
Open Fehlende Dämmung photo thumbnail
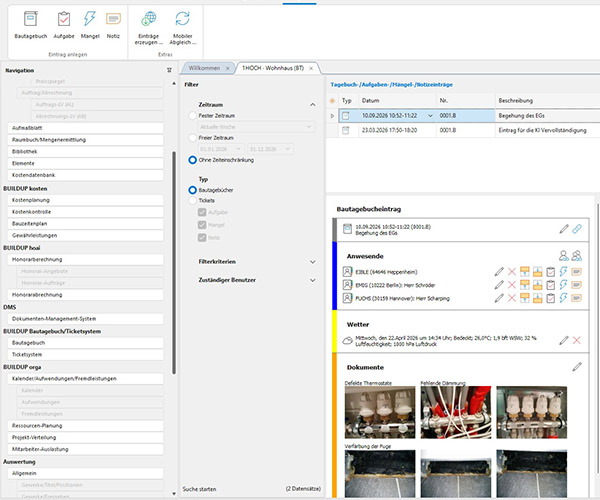click(456, 412)
